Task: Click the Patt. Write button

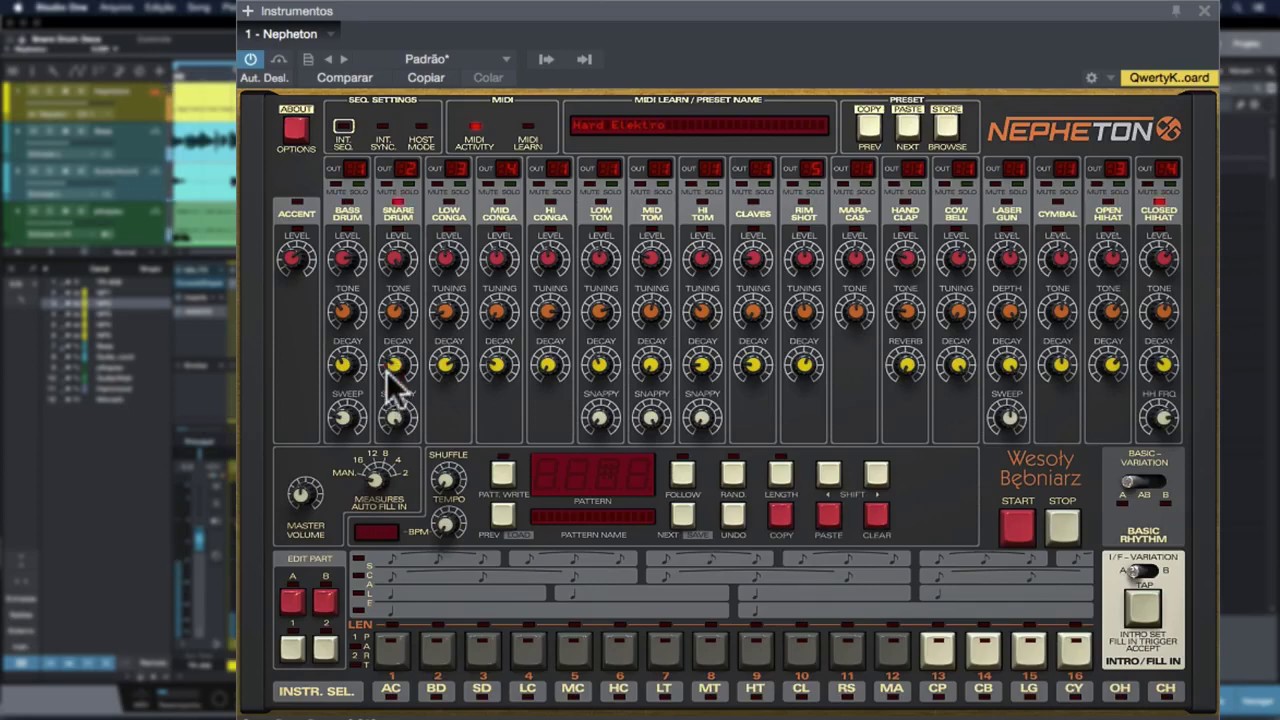Action: tap(503, 473)
